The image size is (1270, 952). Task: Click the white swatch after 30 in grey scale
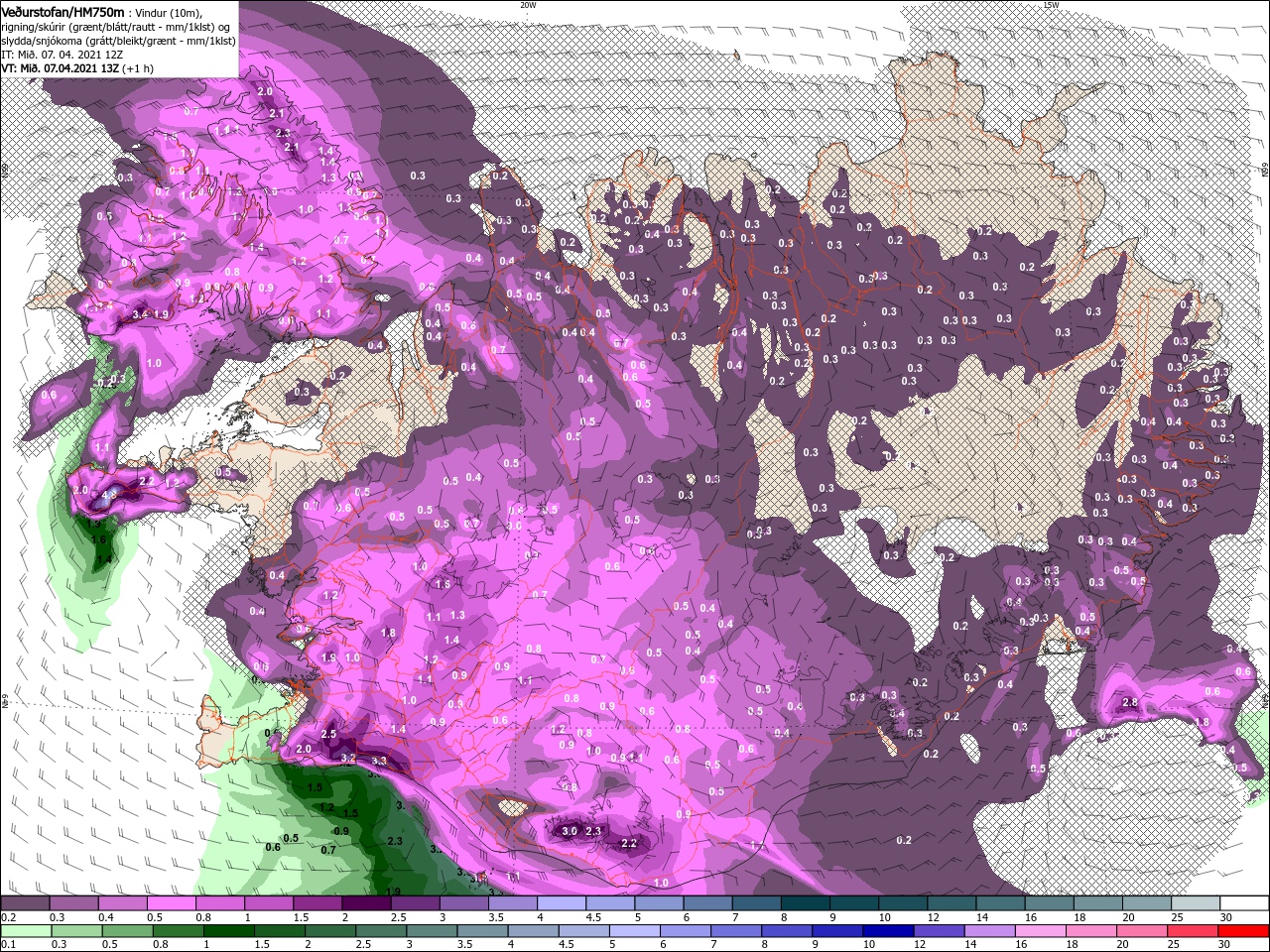point(1242,903)
